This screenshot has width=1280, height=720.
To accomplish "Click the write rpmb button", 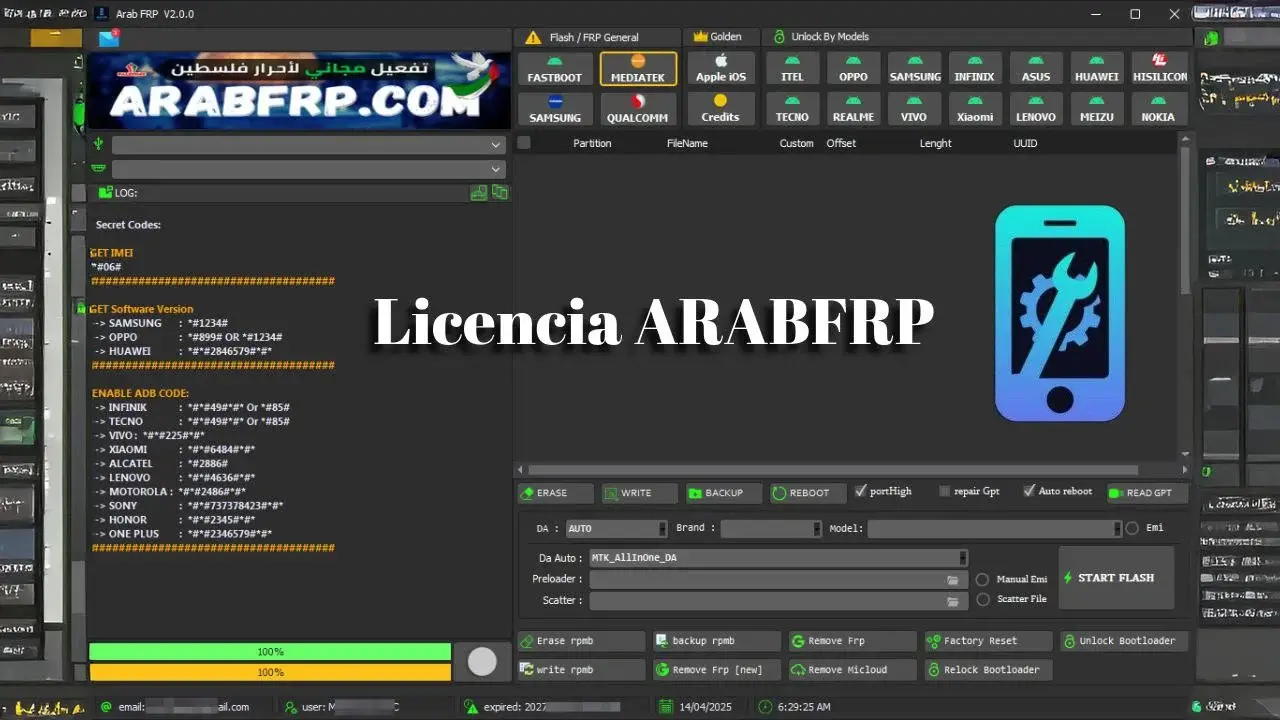I will [581, 670].
